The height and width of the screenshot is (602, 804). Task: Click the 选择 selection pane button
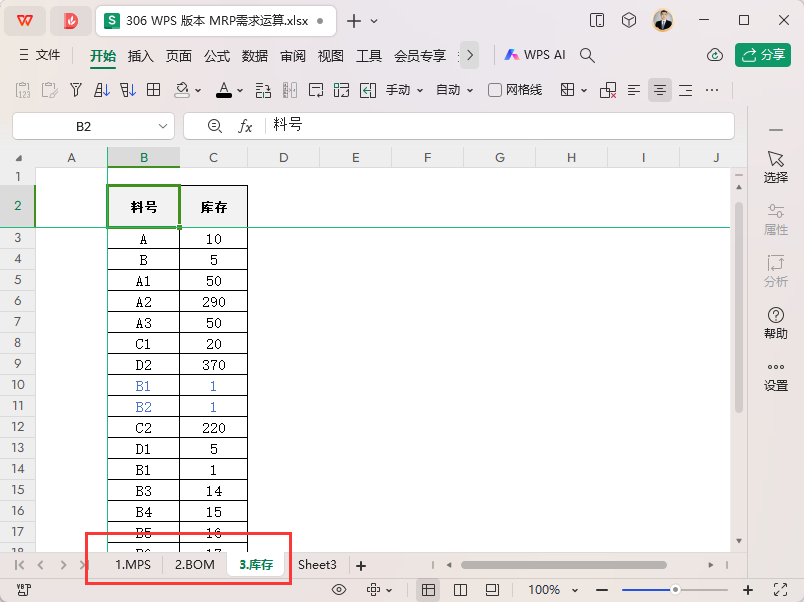tap(776, 167)
